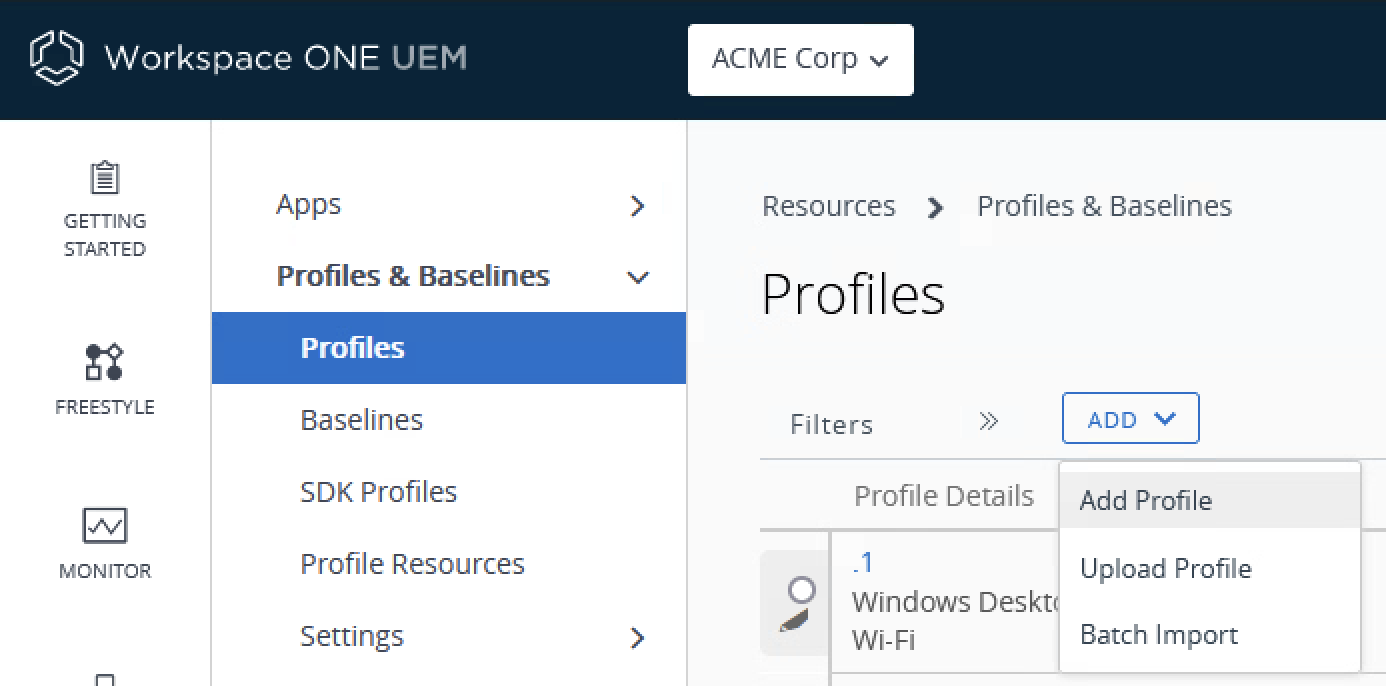
Task: Navigate to SDK Profiles
Action: [x=378, y=491]
